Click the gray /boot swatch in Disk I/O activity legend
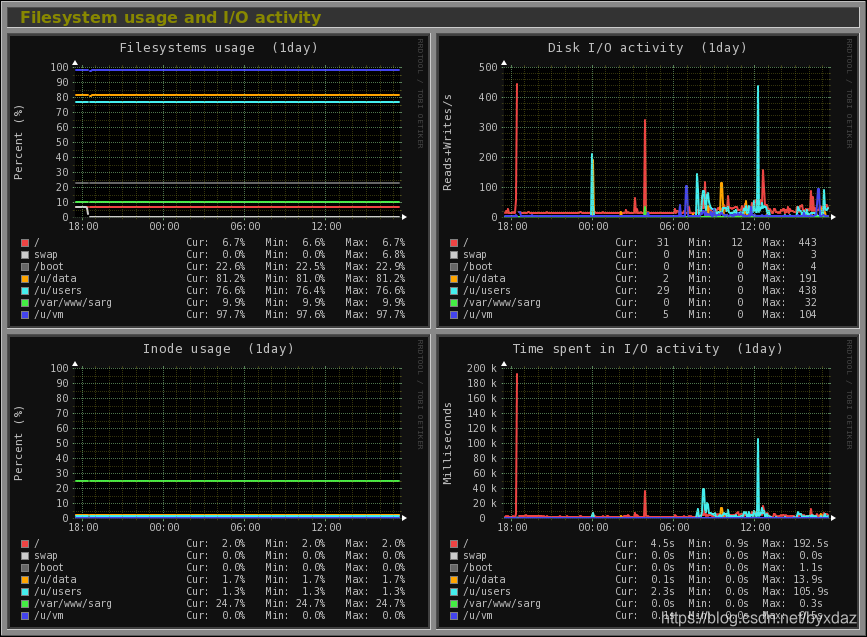 454,267
